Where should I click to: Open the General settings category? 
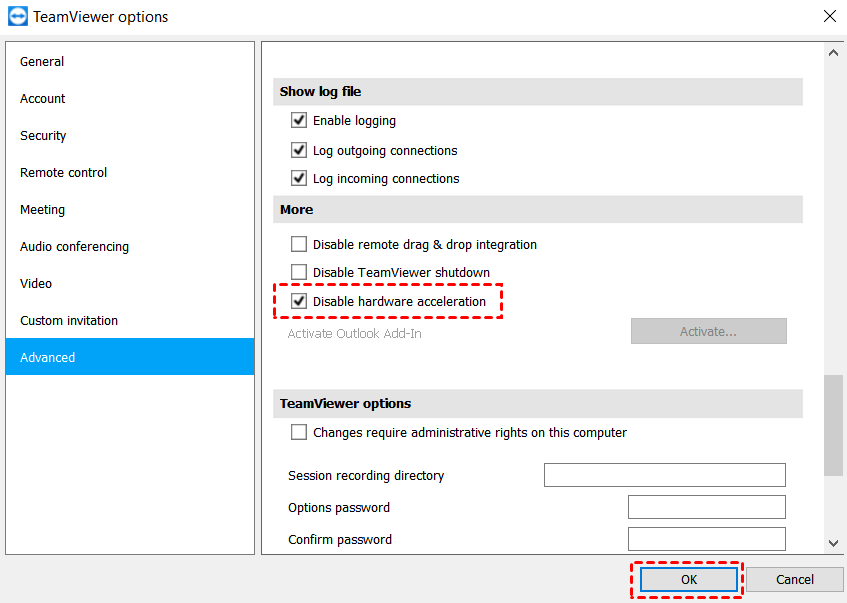pos(130,62)
